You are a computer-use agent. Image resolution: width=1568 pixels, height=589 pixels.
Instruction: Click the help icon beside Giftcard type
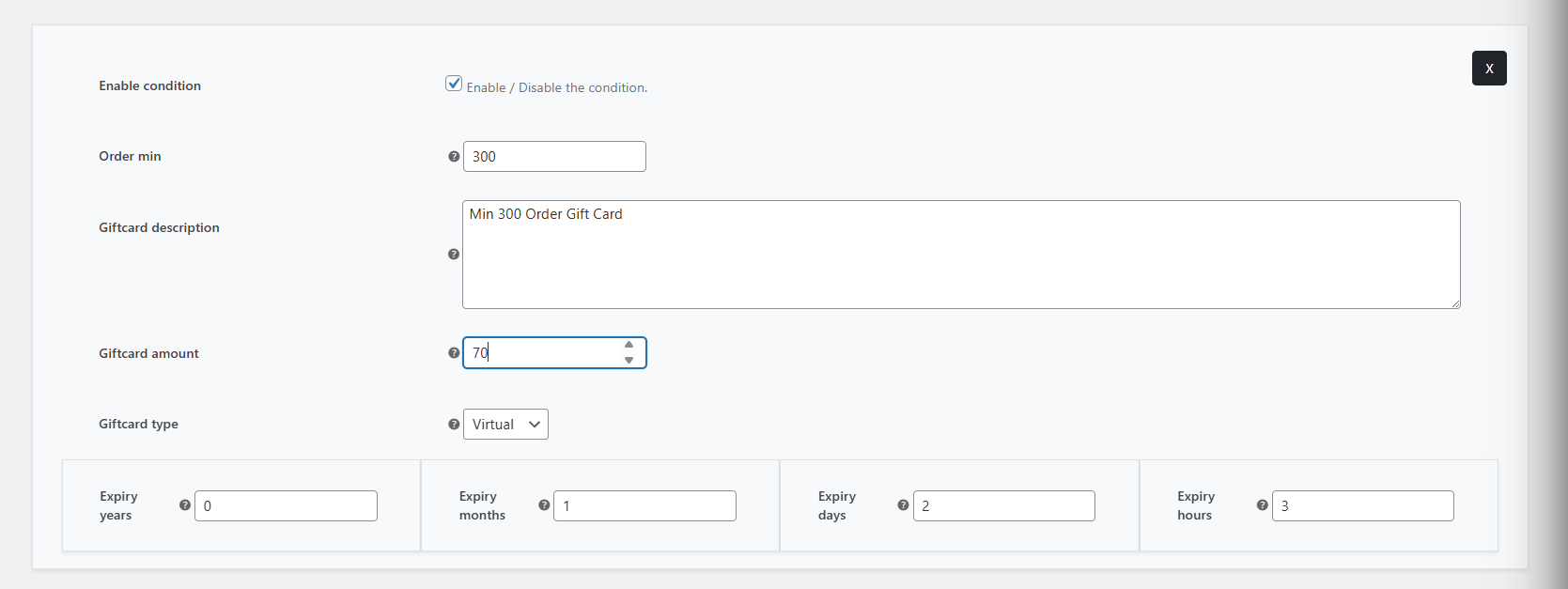(x=454, y=425)
